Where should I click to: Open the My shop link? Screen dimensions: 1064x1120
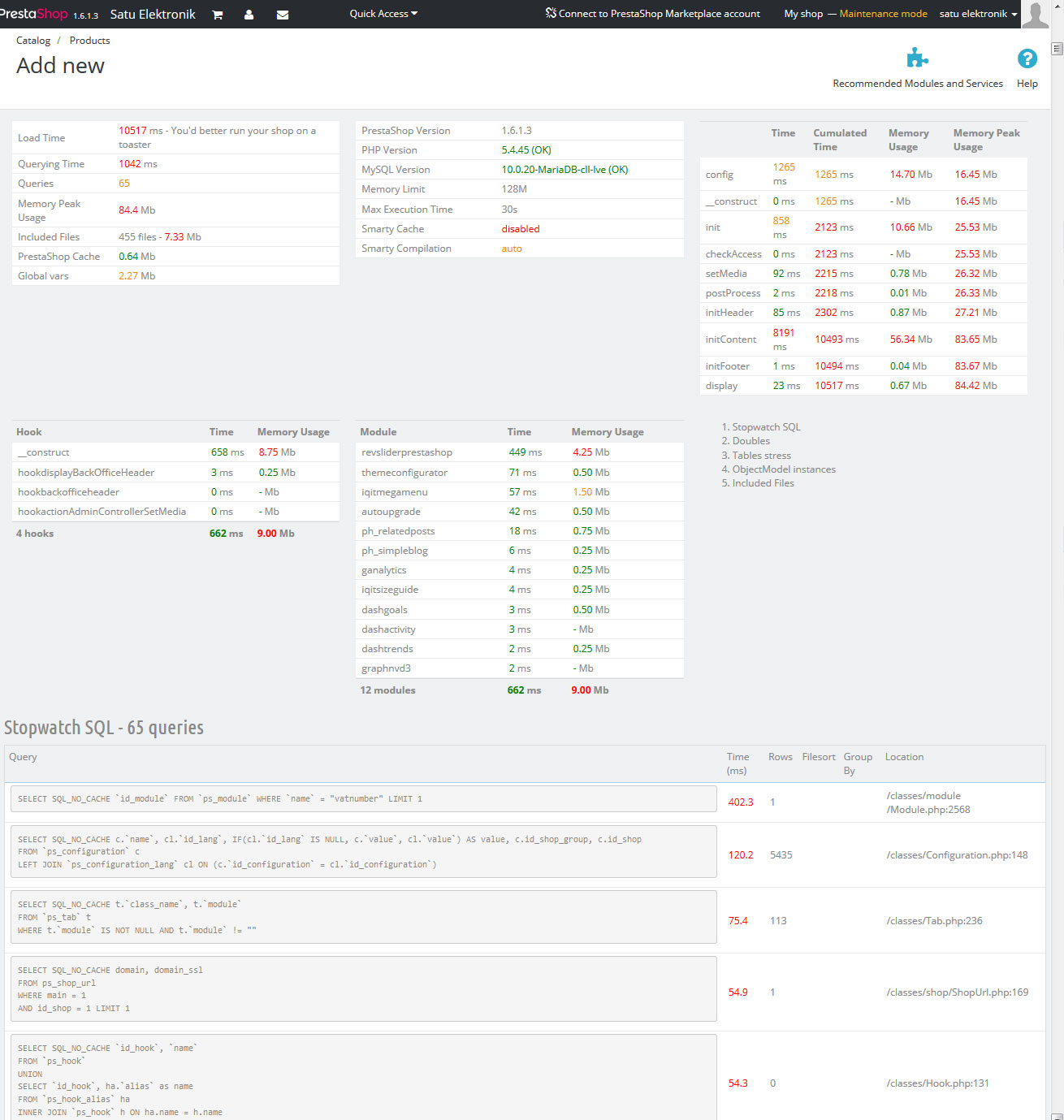tap(803, 14)
